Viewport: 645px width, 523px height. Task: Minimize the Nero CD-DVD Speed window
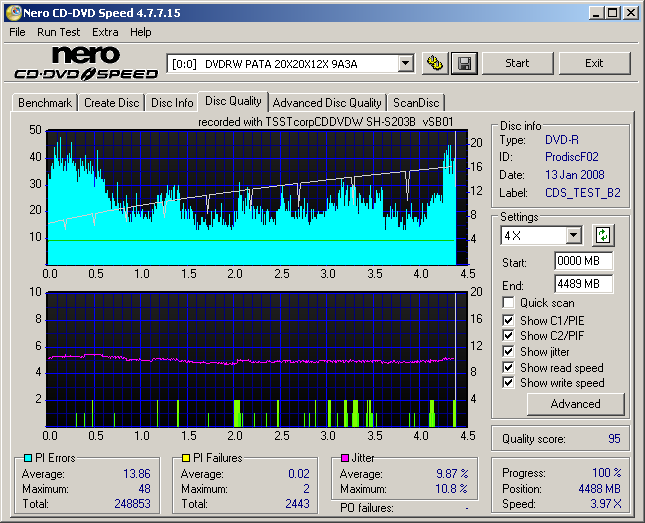coord(596,13)
